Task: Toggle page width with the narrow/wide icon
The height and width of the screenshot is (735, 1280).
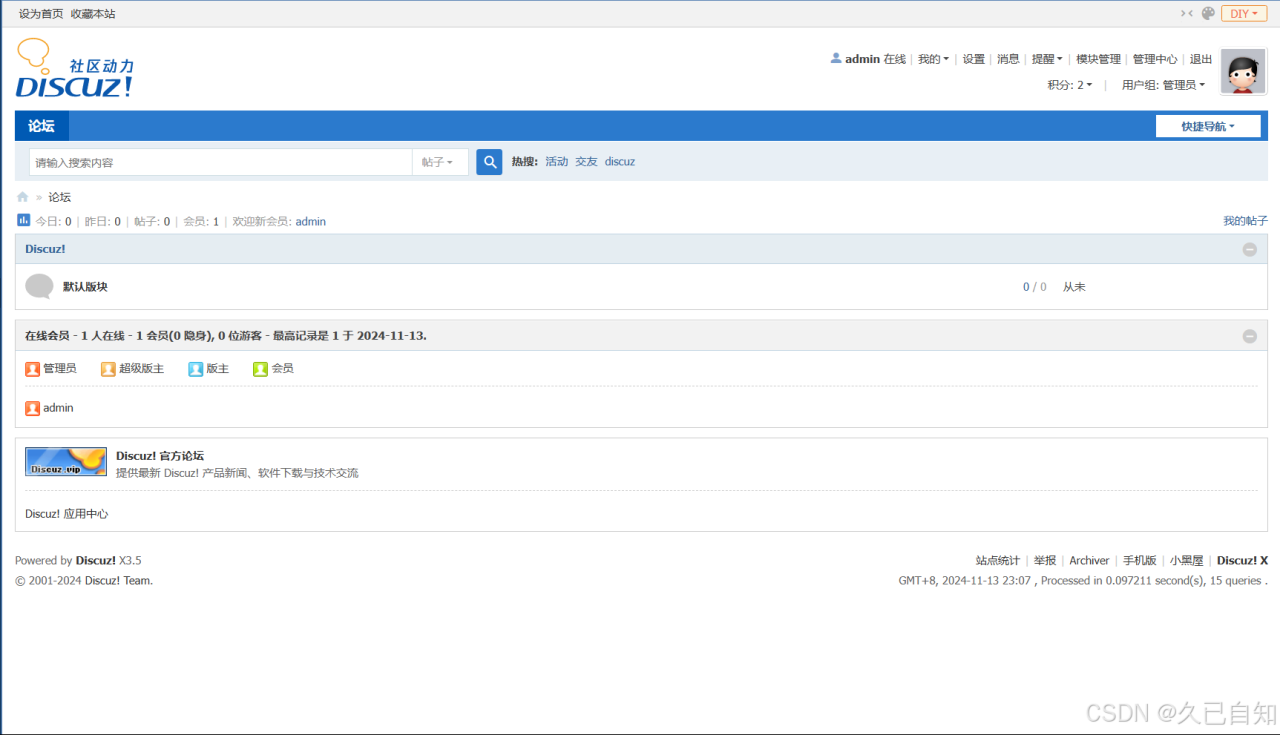Action: (x=1187, y=13)
